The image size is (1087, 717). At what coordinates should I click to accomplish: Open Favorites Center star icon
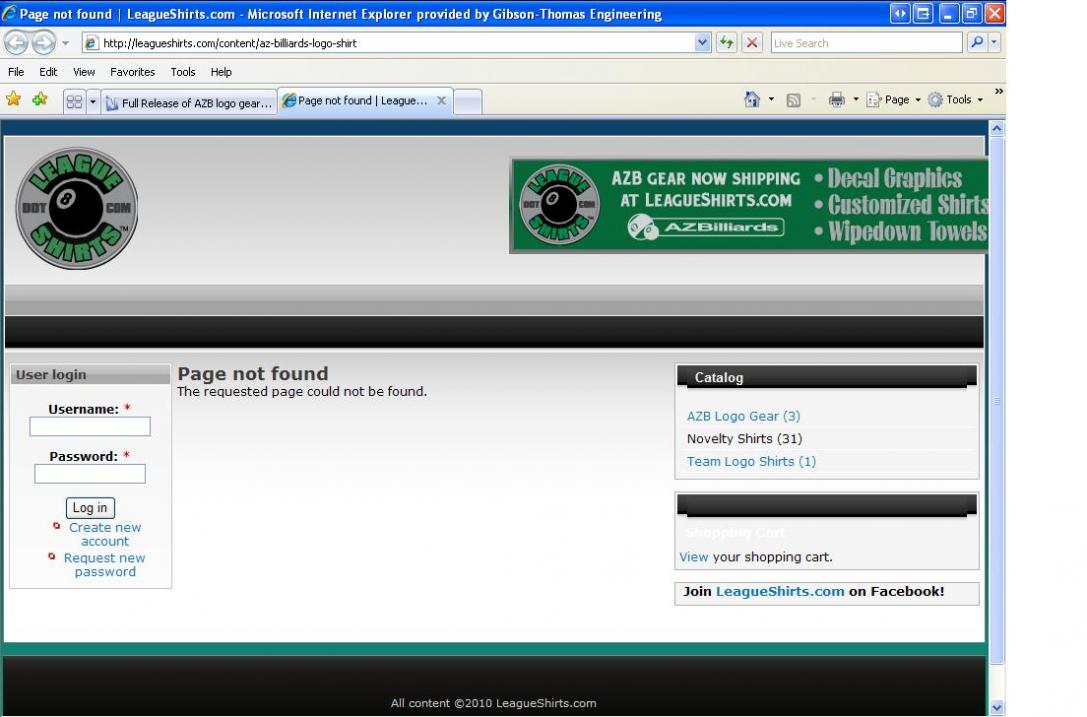tap(13, 99)
